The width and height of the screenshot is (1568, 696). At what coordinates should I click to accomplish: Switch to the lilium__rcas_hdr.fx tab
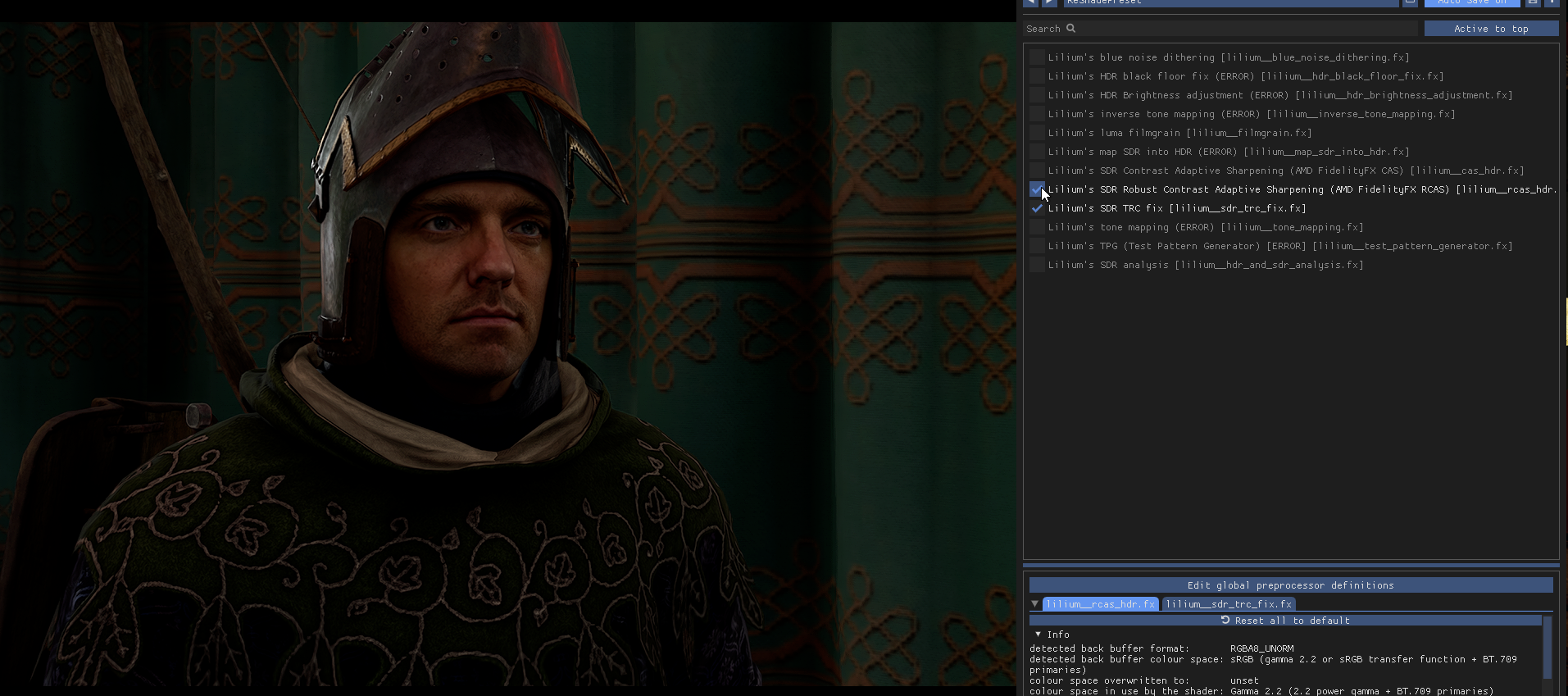click(1100, 604)
